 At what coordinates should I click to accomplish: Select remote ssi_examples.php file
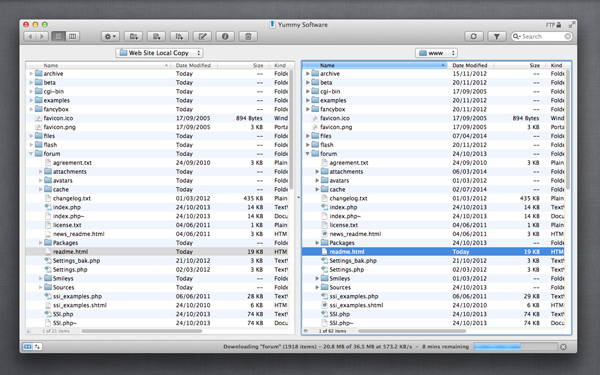point(354,296)
